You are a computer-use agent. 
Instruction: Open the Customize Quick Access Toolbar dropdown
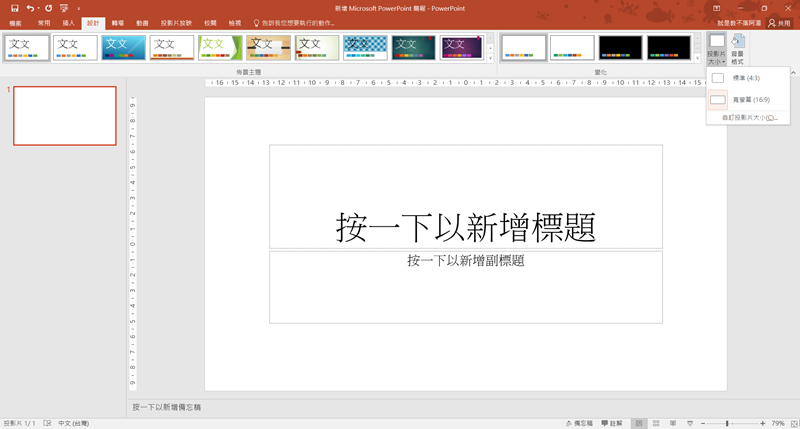[x=78, y=8]
